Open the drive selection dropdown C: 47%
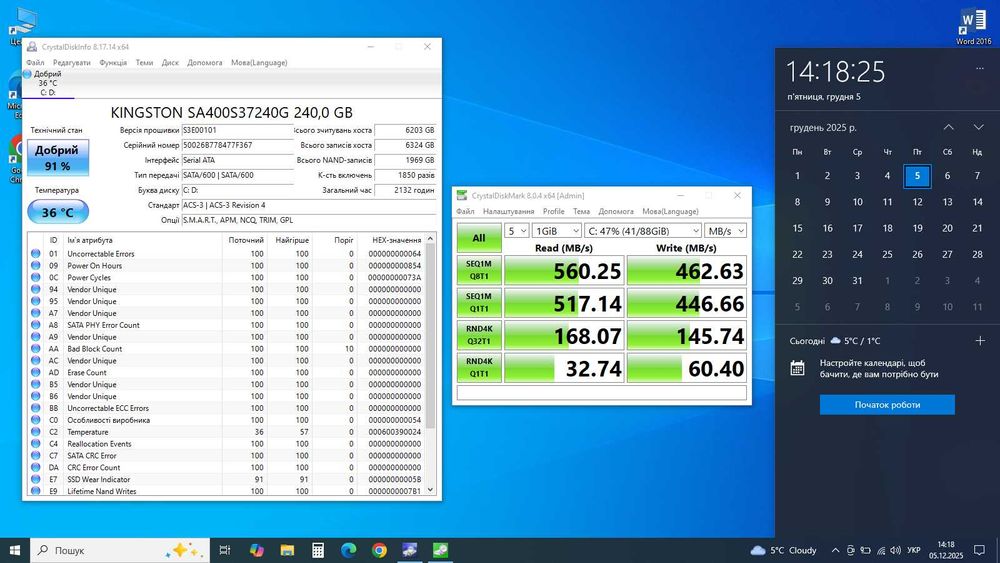1000x563 pixels. coord(643,231)
